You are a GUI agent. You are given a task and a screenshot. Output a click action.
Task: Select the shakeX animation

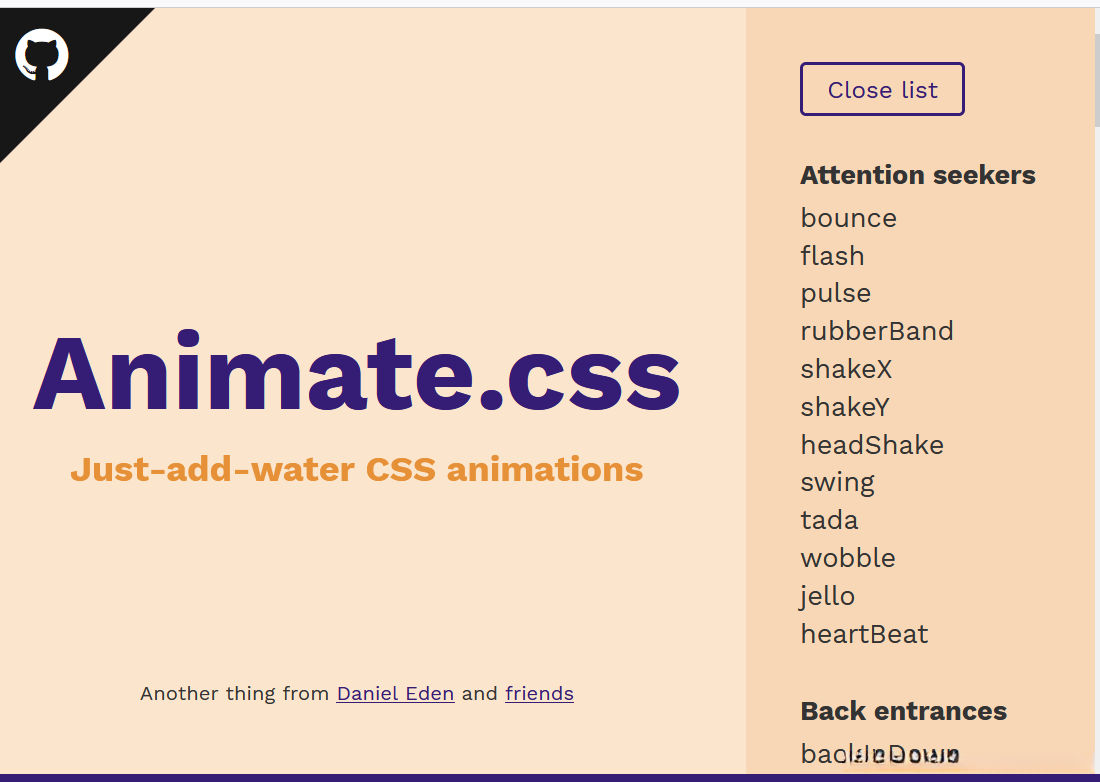(x=846, y=369)
